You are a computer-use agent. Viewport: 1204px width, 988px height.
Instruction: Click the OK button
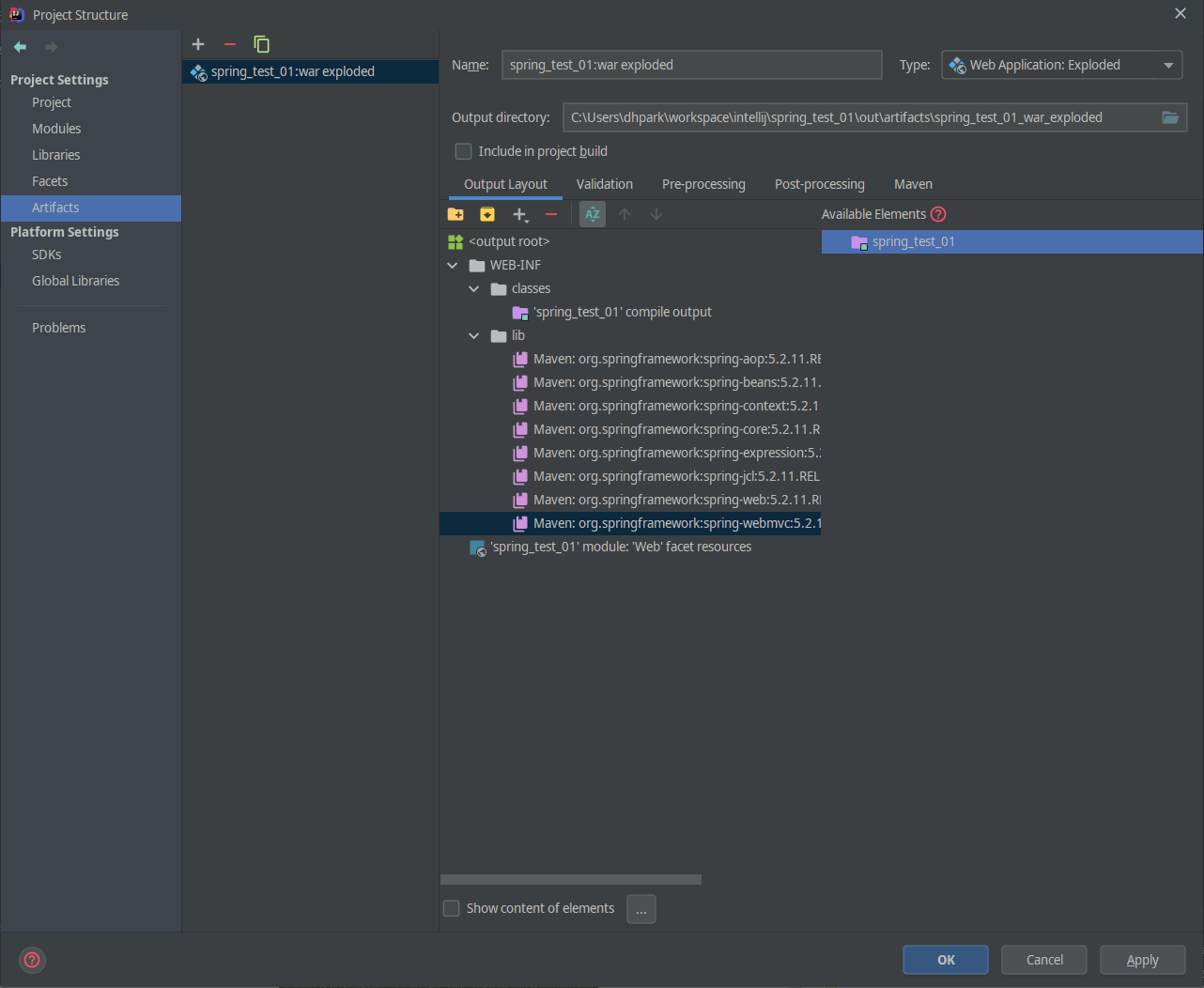point(946,960)
